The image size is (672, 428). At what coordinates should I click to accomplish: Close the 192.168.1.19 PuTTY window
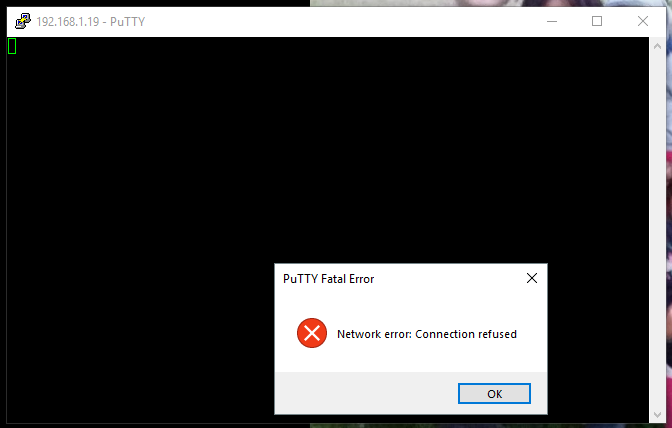(642, 21)
